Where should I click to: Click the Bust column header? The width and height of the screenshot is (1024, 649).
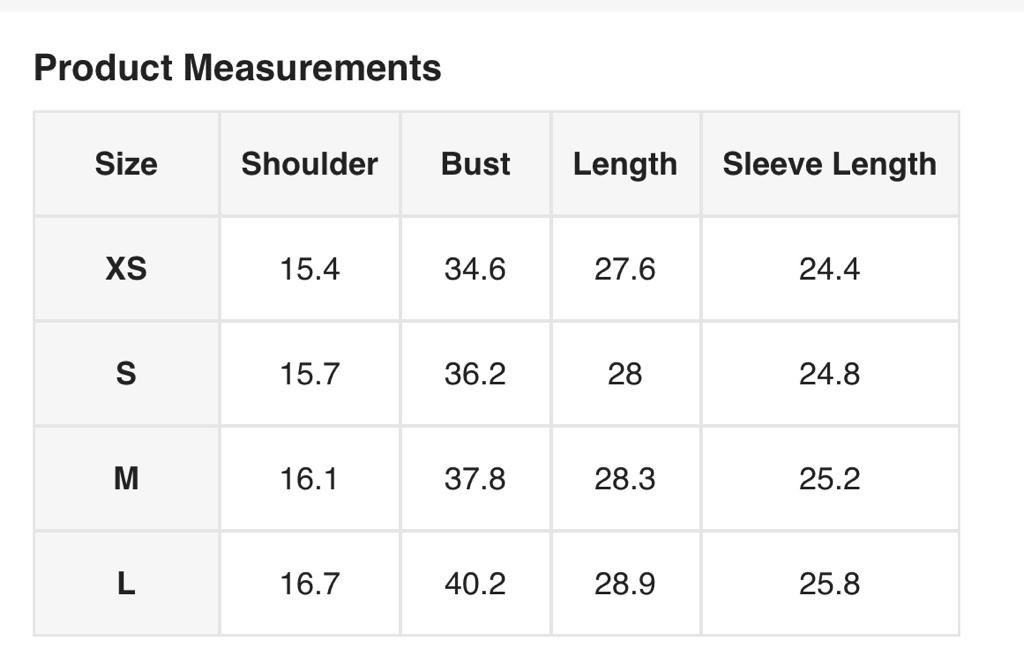(475, 164)
